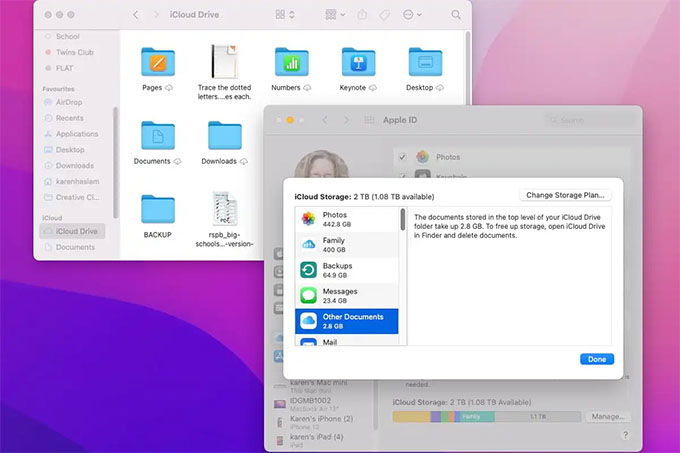Select Backups in the iCloud storage list
The width and height of the screenshot is (680, 453).
(347, 270)
